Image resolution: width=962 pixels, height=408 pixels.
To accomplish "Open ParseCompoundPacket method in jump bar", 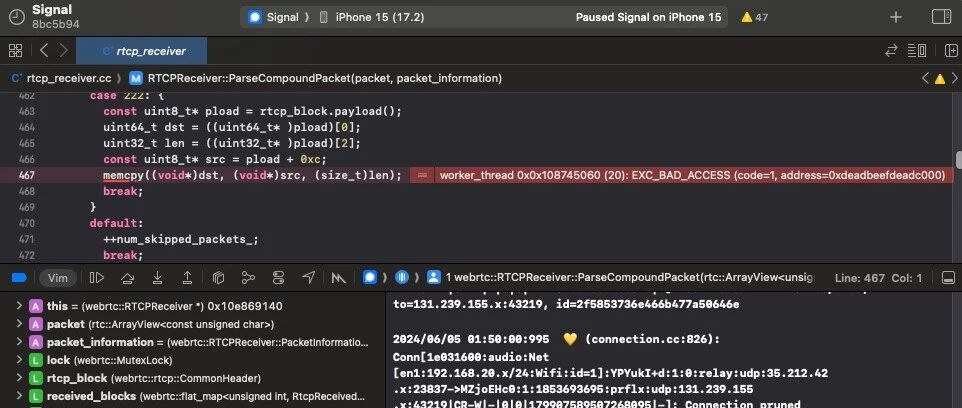I will (x=317, y=79).
